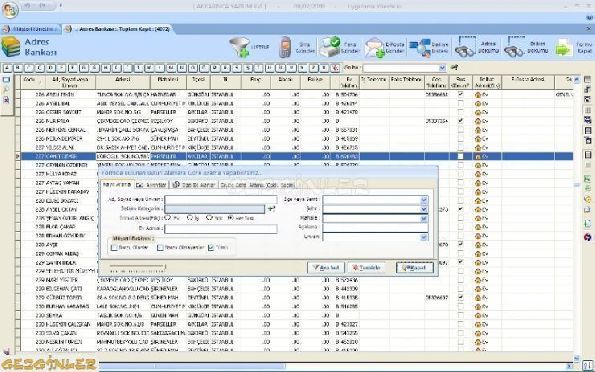
Task: Open the Mahalle dropdown
Action: [x=424, y=218]
